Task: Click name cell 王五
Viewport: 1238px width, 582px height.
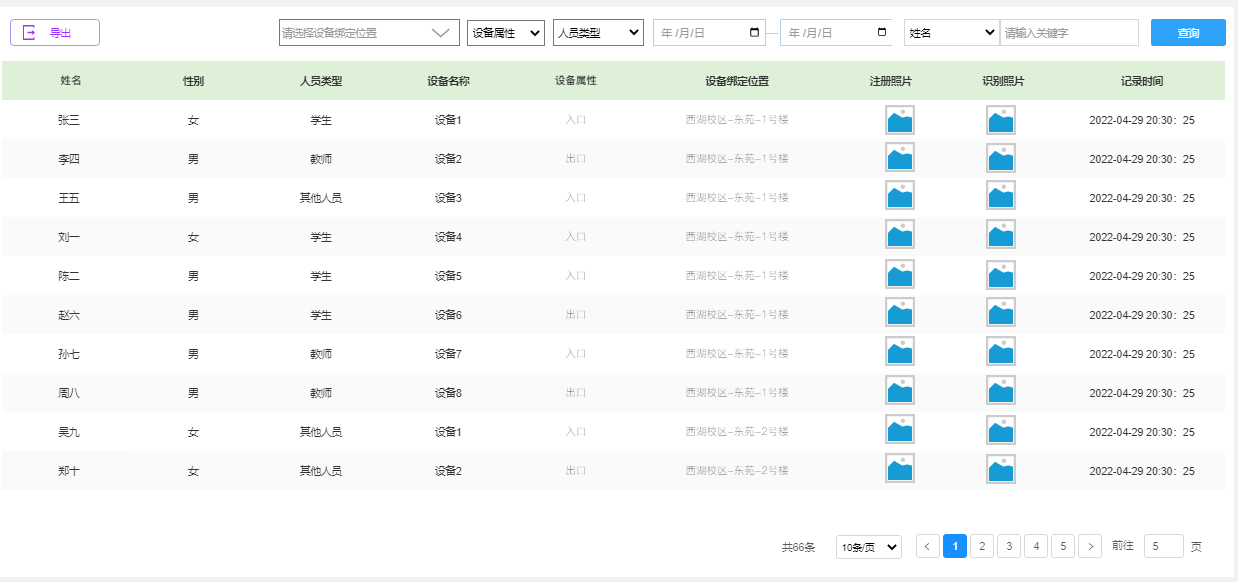Action: (69, 198)
